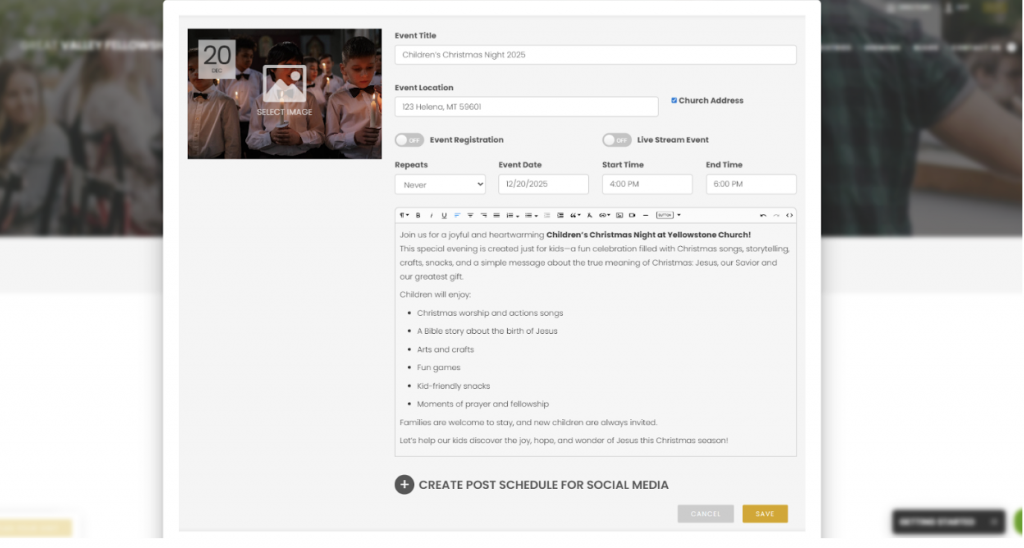The width and height of the screenshot is (1024, 548).
Task: Toggle bold formatting in editor toolbar
Action: [x=418, y=215]
